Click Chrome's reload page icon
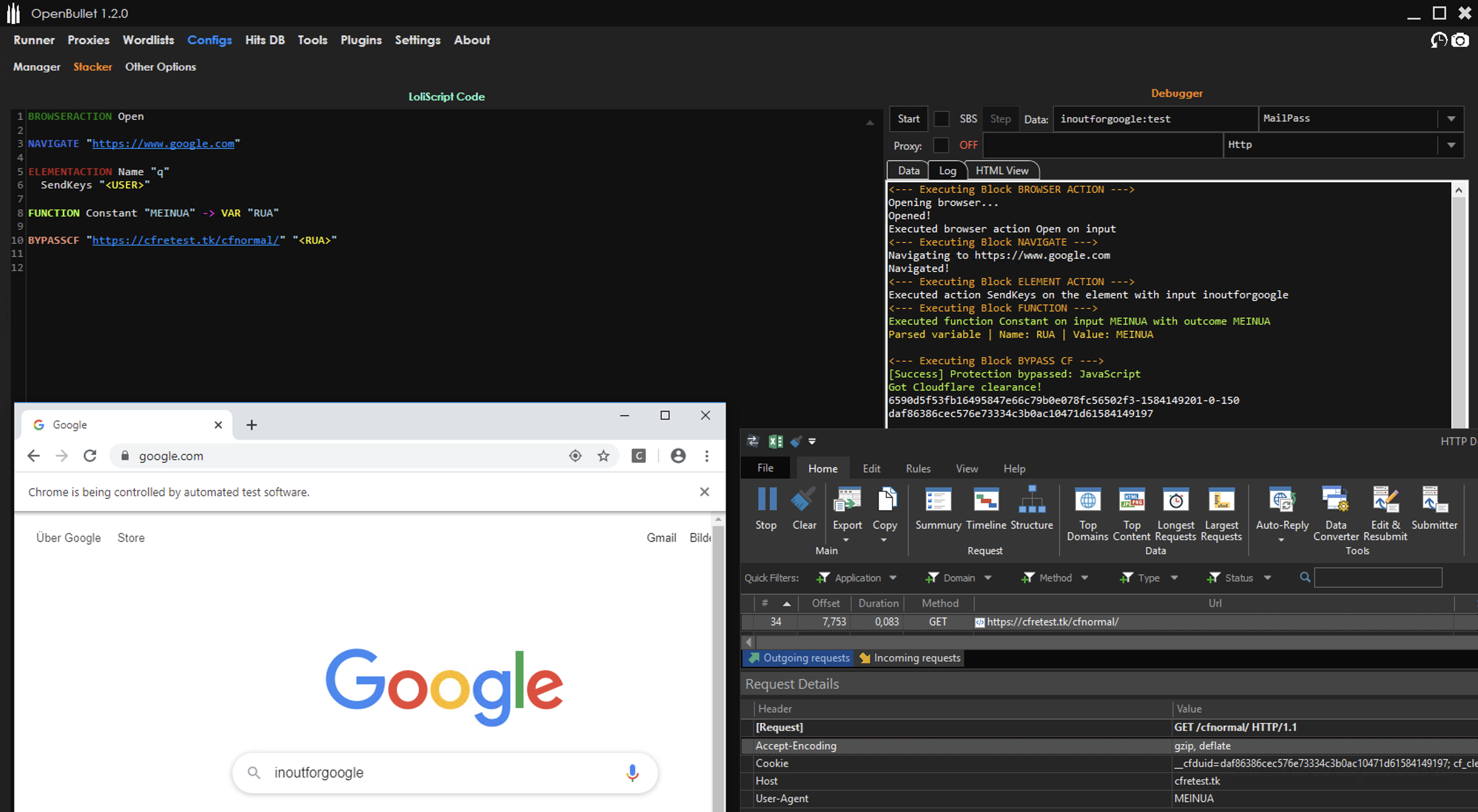Image resolution: width=1478 pixels, height=812 pixels. (x=90, y=456)
